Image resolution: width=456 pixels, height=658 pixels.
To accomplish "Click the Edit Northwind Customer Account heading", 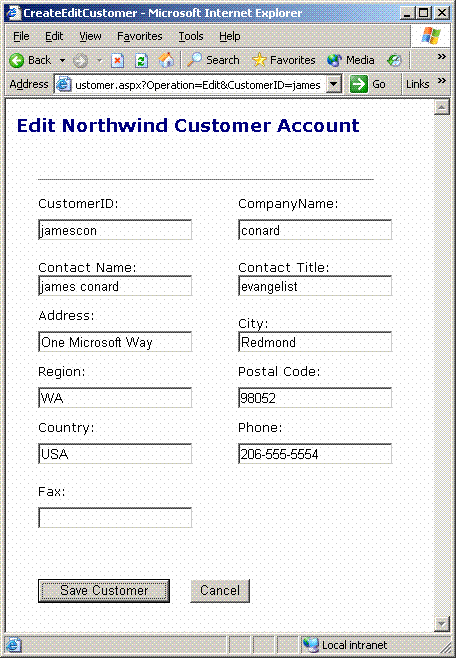I will (x=188, y=125).
